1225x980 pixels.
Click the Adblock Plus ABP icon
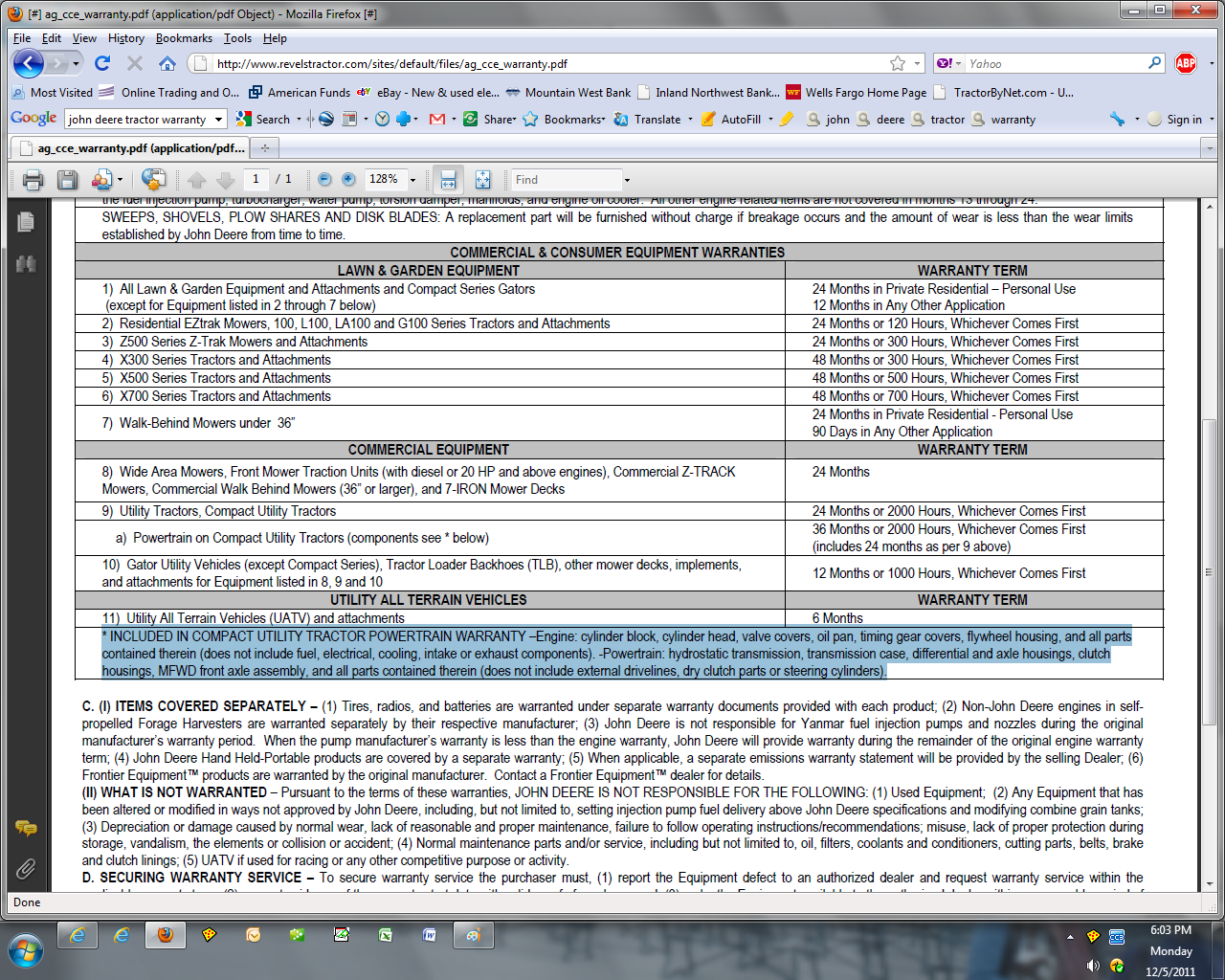click(x=1186, y=63)
